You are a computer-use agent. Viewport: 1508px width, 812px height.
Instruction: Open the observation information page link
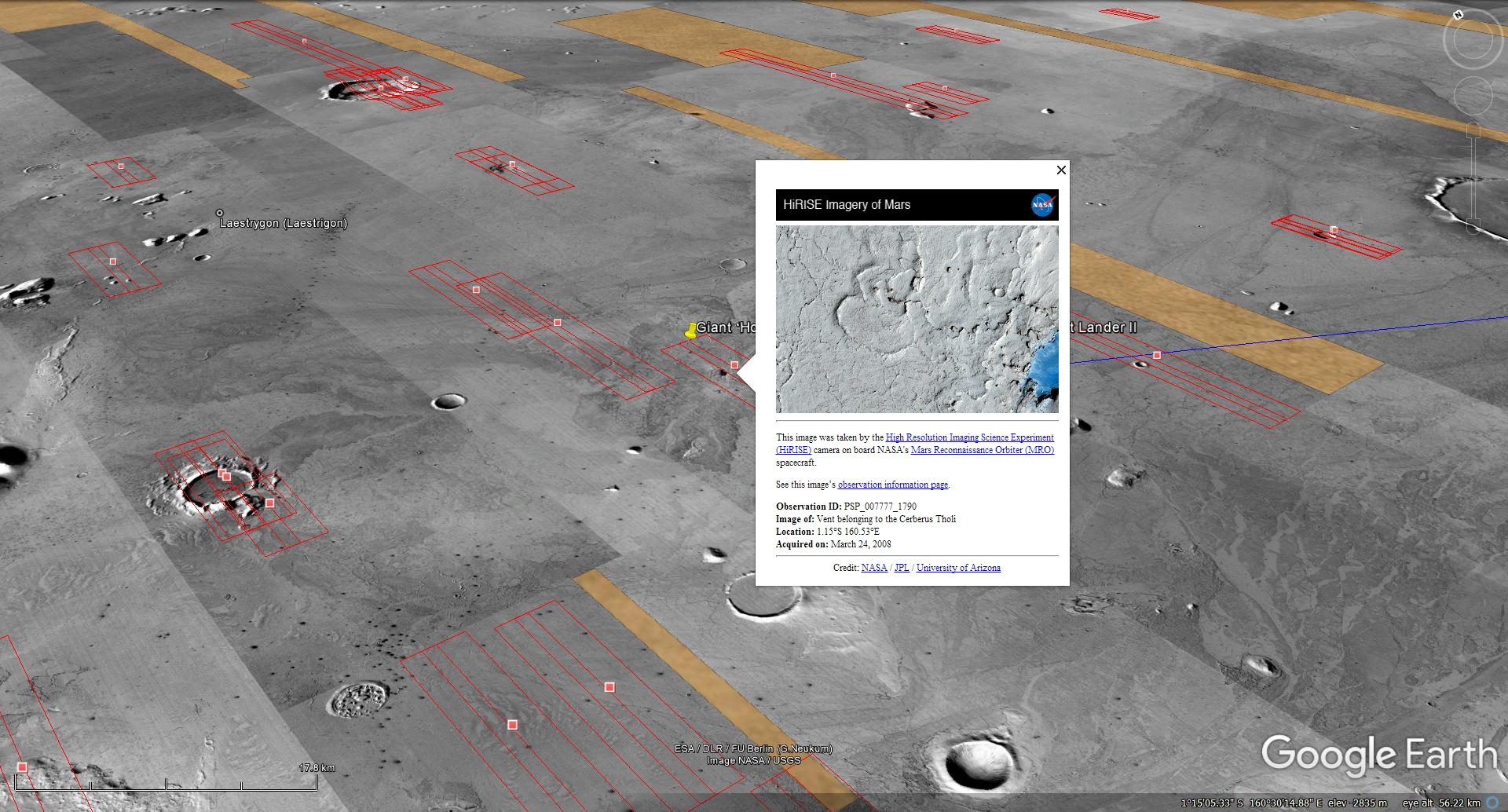(892, 485)
